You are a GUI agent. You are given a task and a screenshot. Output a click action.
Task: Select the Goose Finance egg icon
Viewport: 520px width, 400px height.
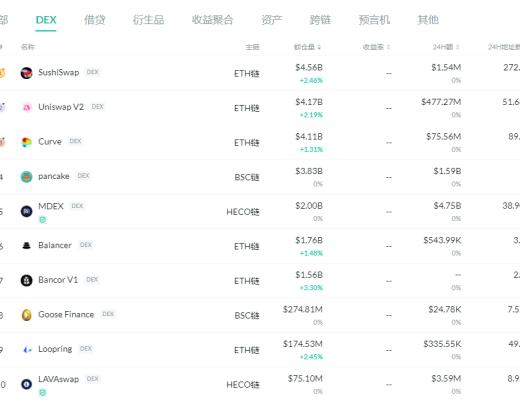(26, 315)
